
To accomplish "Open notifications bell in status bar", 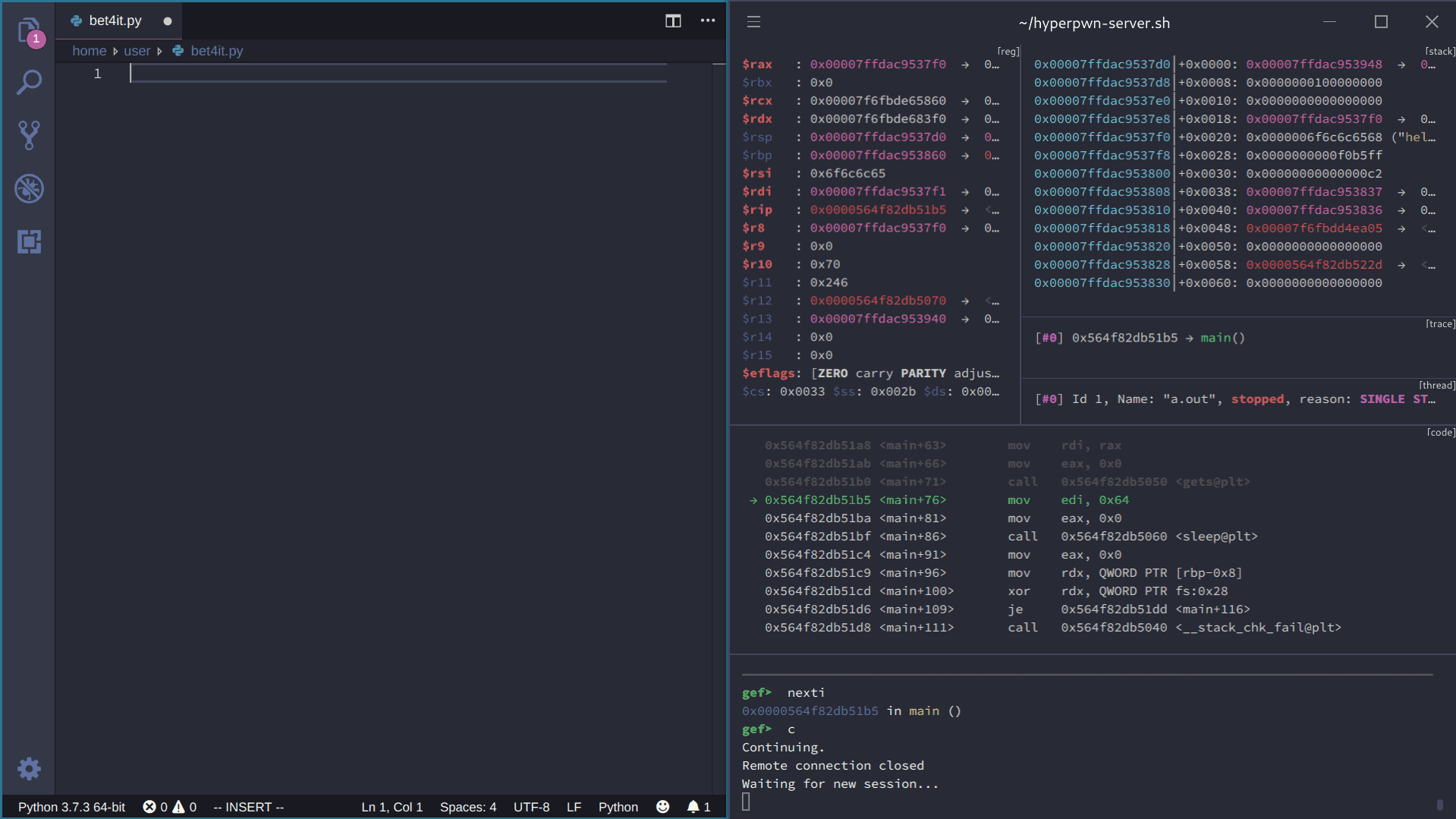I will (x=699, y=807).
